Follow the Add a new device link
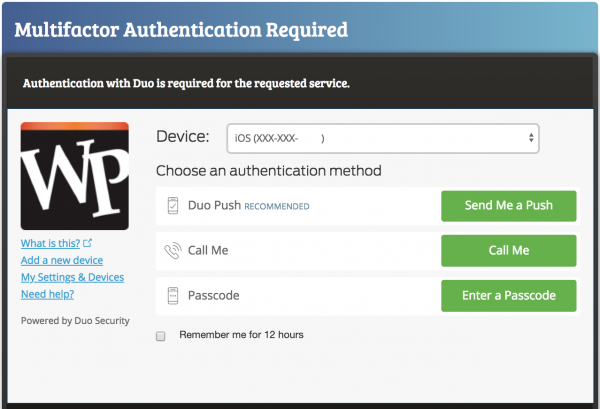The image size is (600, 409). click(62, 260)
